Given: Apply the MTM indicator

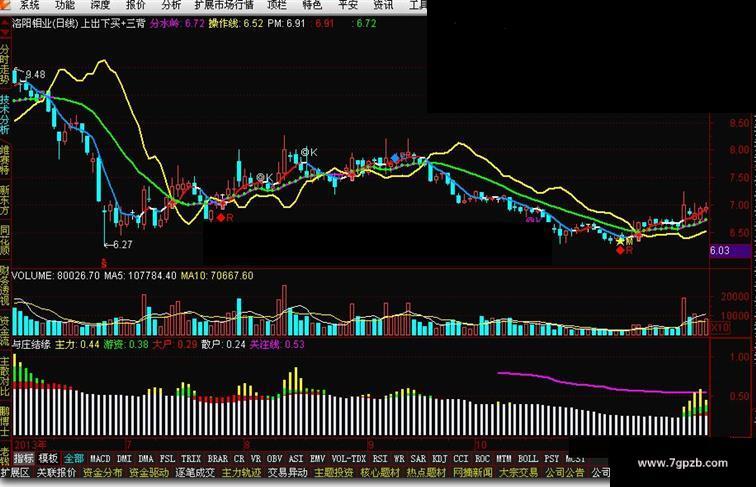Looking at the screenshot, I should 504,458.
